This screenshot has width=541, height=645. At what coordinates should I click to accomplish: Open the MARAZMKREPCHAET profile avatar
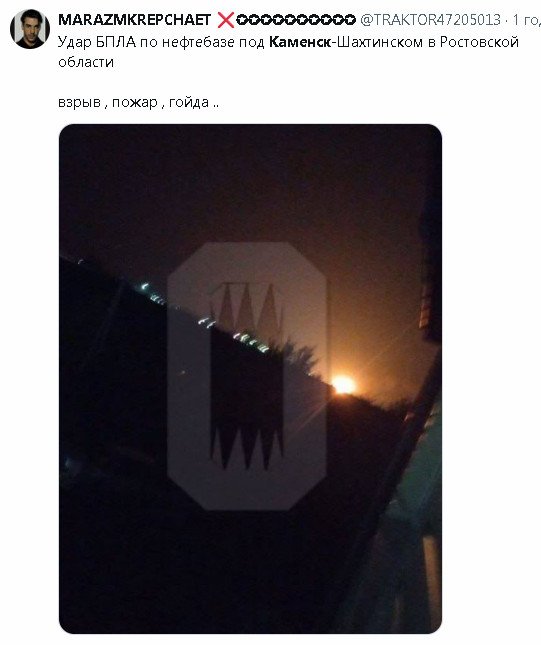point(30,29)
